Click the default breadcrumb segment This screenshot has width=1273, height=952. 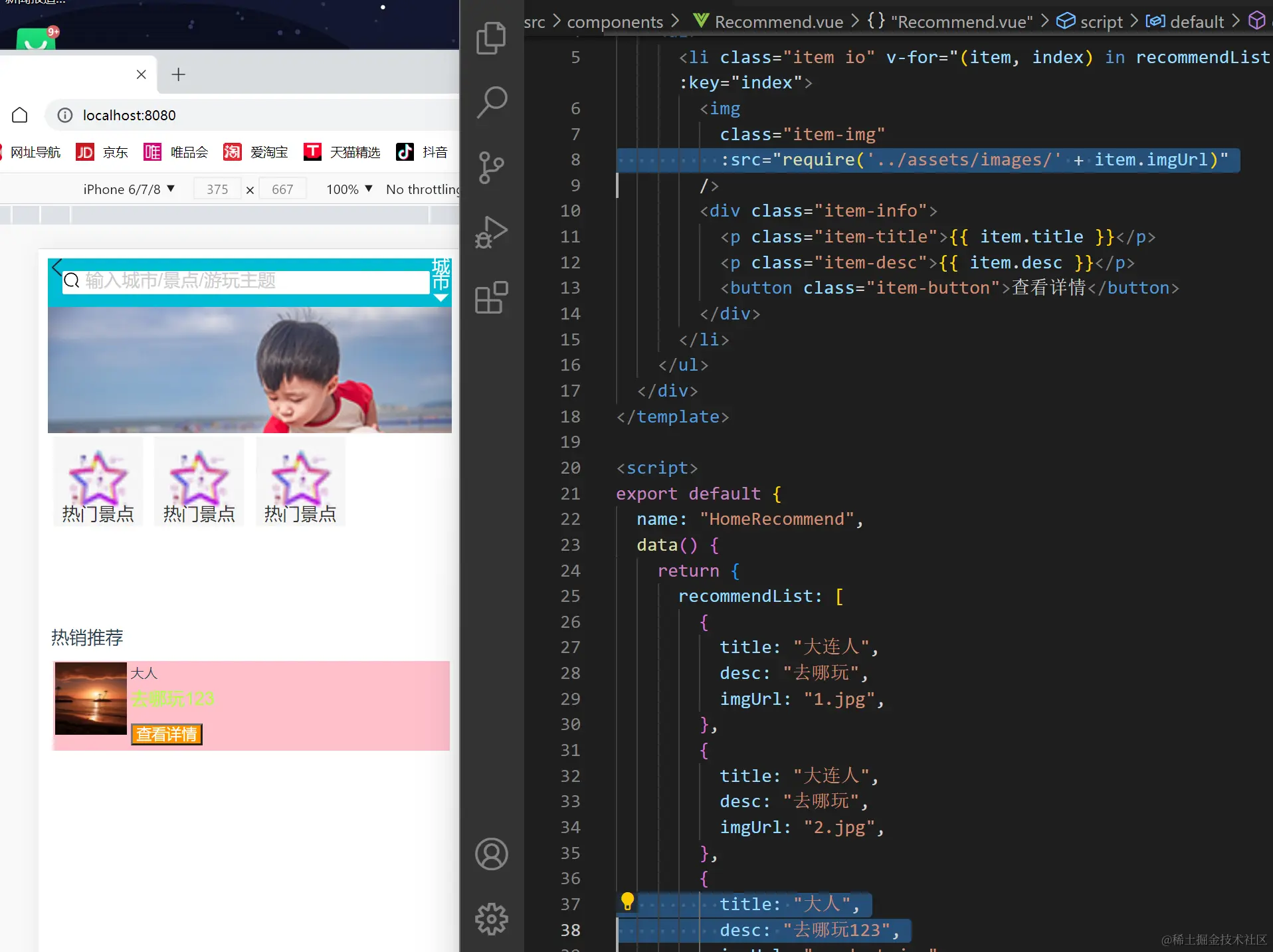click(1185, 22)
